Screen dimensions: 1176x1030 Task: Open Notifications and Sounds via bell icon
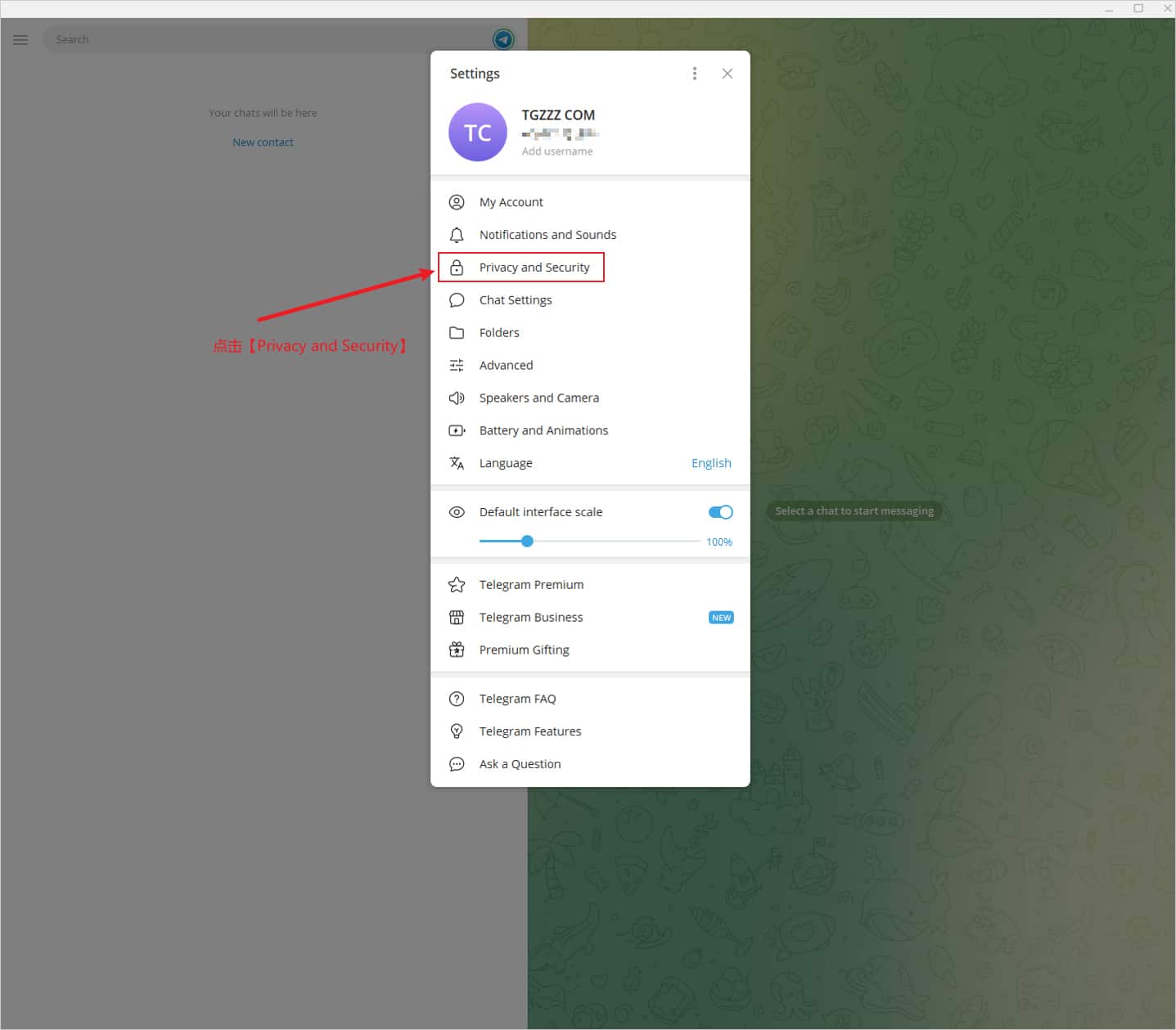457,235
